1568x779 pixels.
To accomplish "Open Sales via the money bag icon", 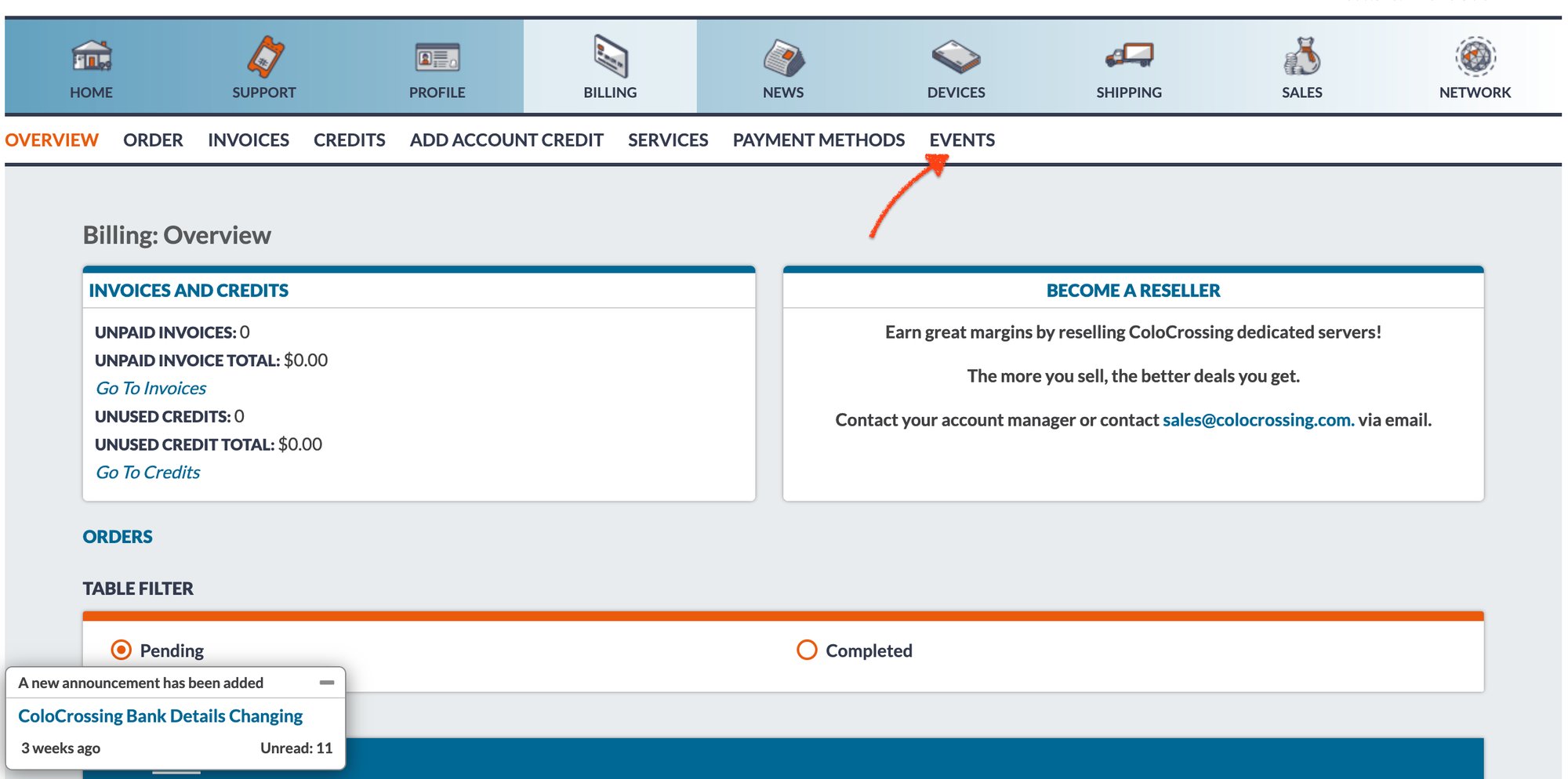I will click(1301, 56).
